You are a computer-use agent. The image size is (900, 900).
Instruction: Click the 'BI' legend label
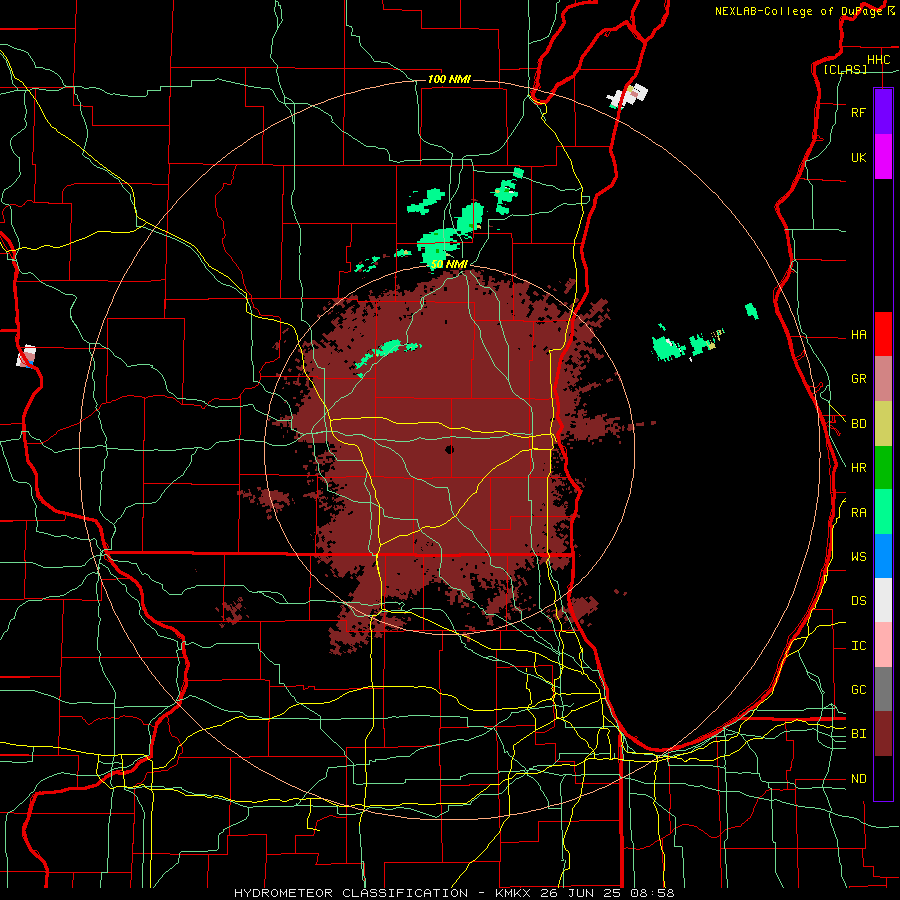[858, 734]
